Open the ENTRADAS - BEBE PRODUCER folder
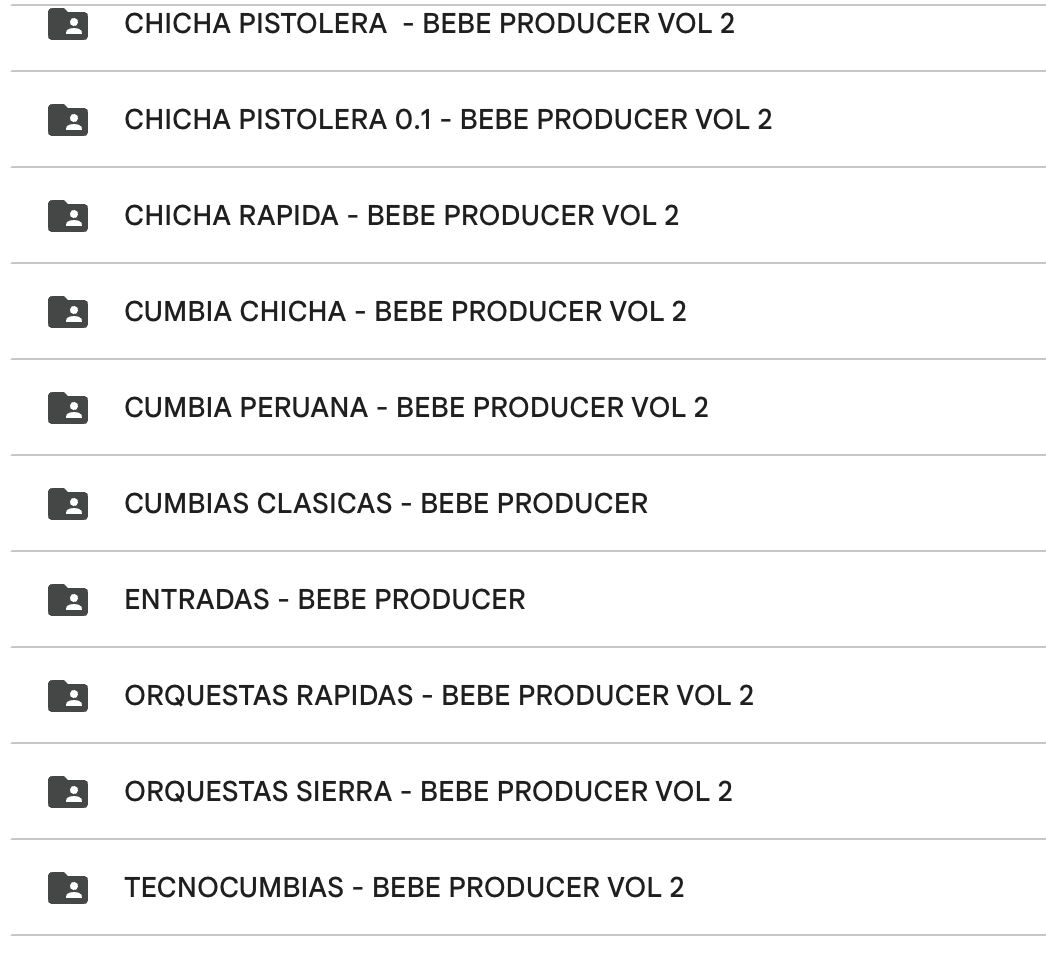 tap(325, 599)
